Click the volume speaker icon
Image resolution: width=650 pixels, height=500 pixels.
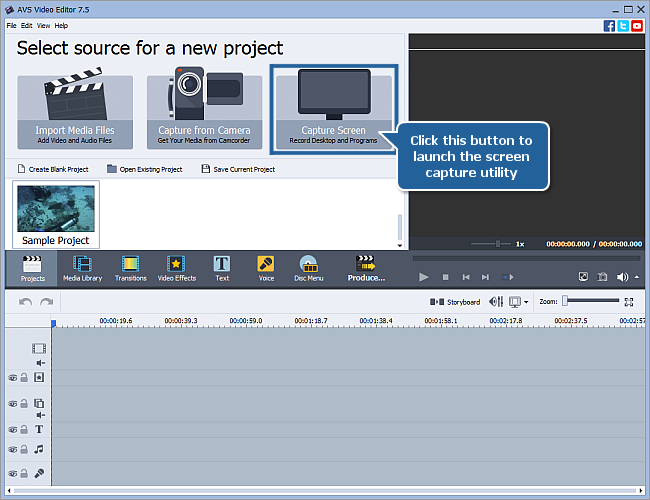pyautogui.click(x=622, y=277)
